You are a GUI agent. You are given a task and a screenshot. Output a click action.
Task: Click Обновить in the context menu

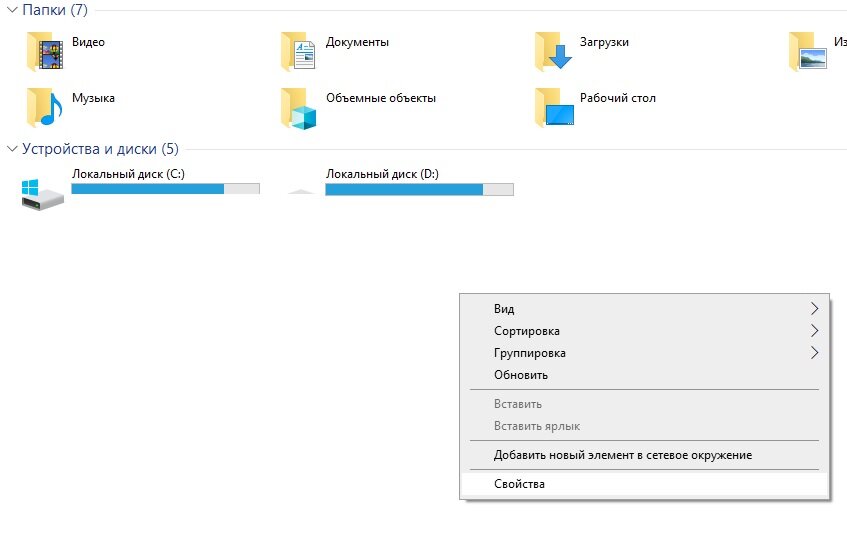644,375
